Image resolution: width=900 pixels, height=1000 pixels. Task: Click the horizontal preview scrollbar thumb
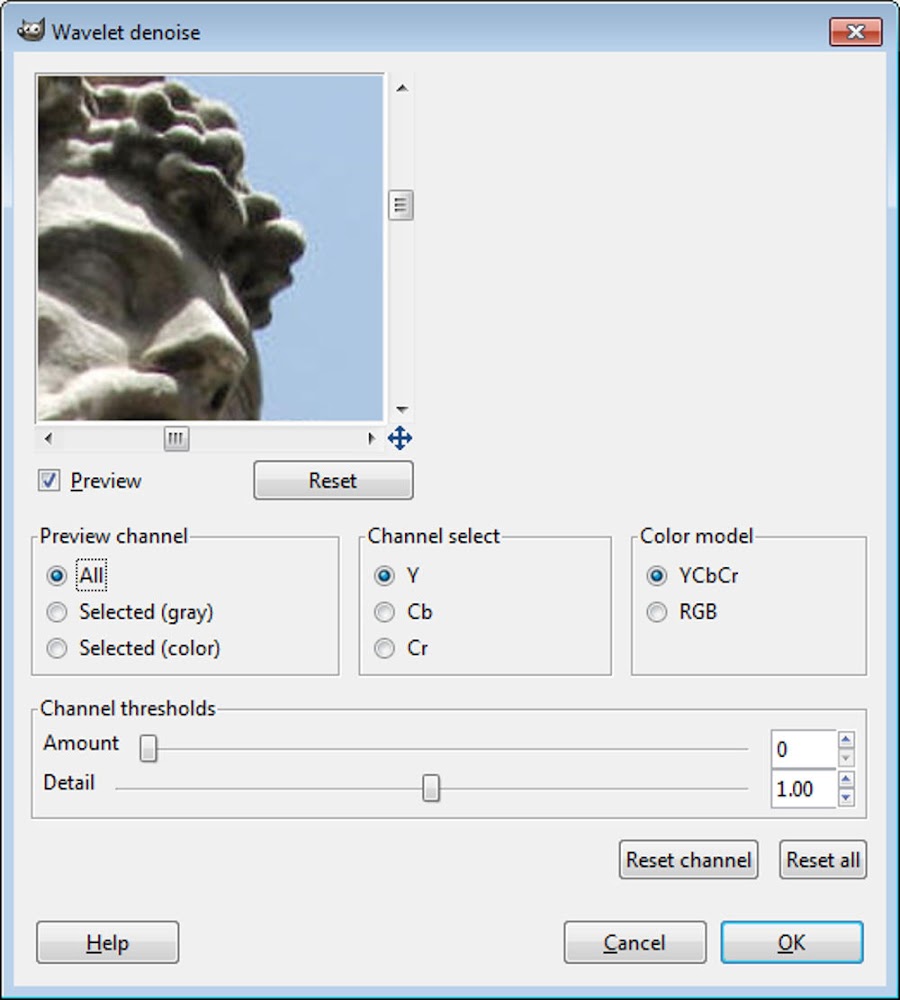(x=176, y=439)
